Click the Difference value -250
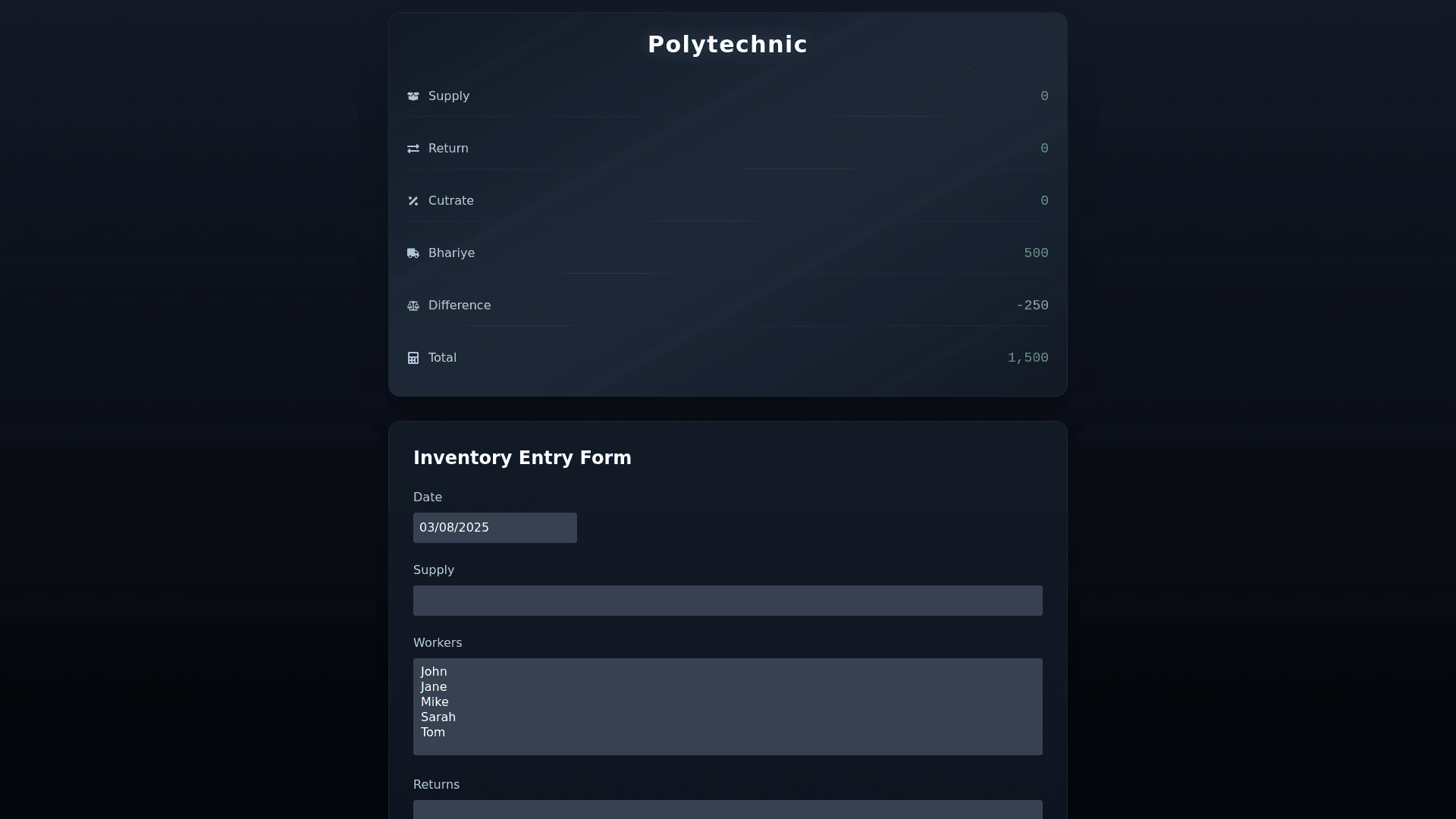The image size is (1456, 819). click(x=1032, y=306)
